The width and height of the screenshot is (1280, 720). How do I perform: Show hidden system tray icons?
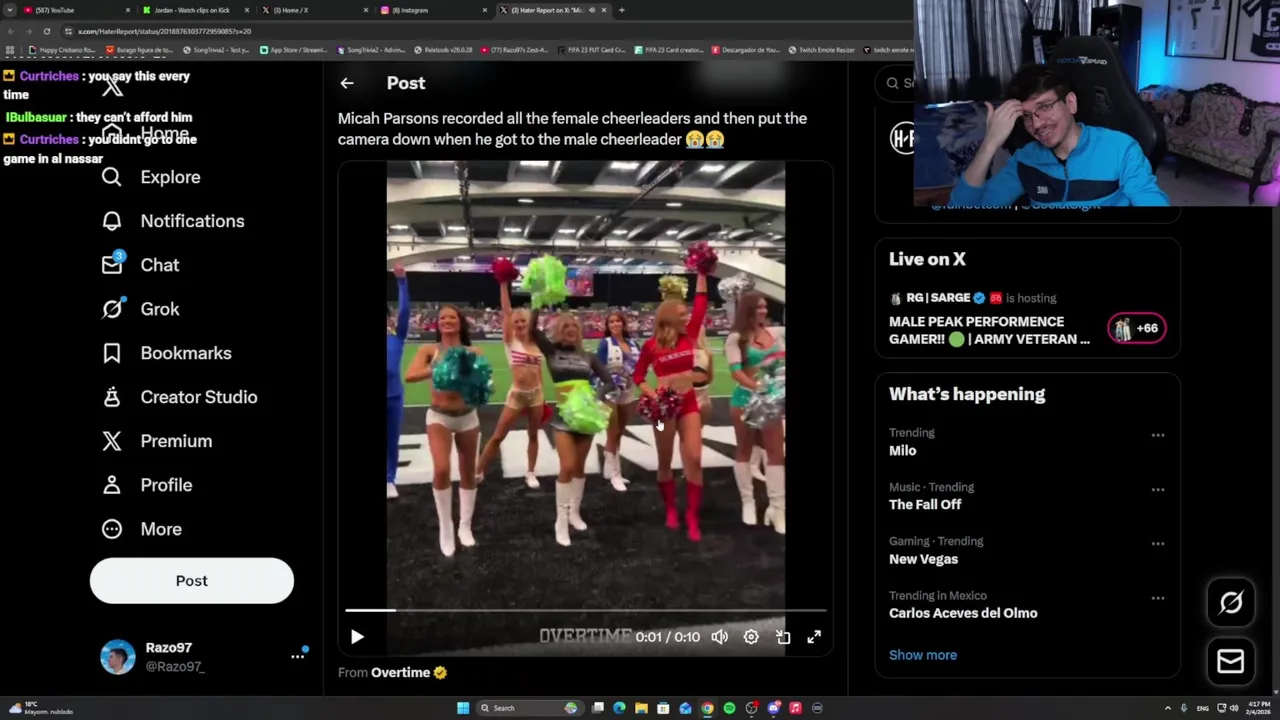tap(1168, 708)
